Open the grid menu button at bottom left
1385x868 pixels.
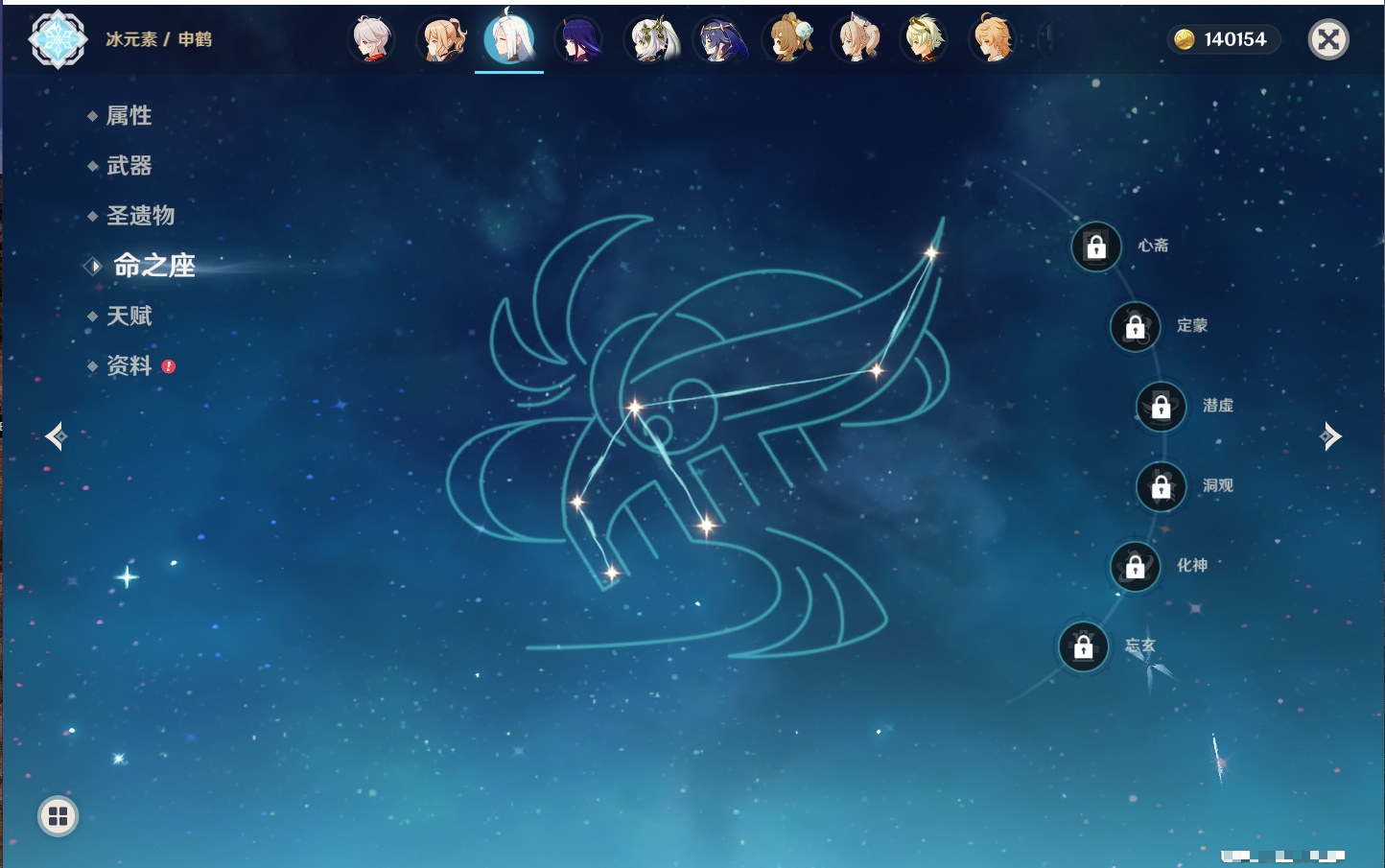point(58,816)
